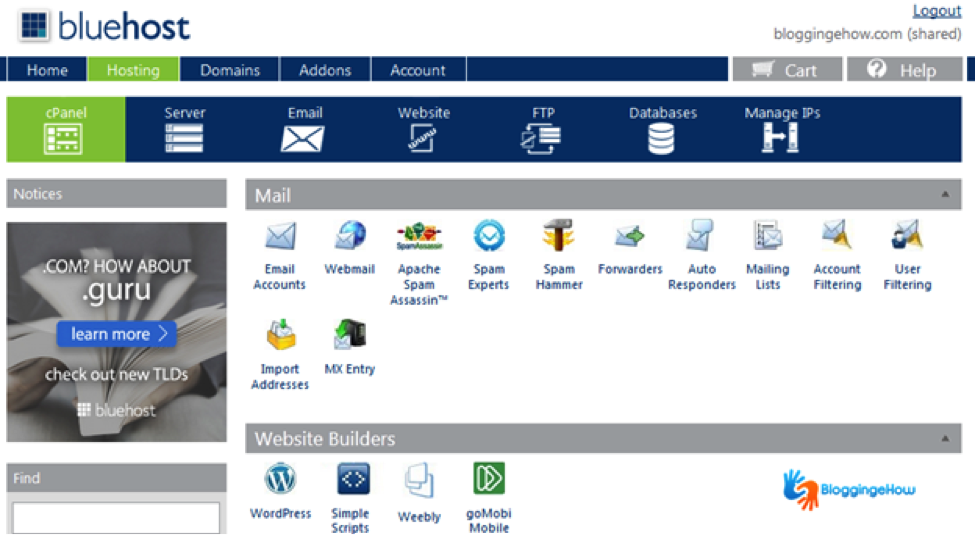Screen dimensions: 975x535
Task: Click the Notices panel header
Action: coord(116,193)
